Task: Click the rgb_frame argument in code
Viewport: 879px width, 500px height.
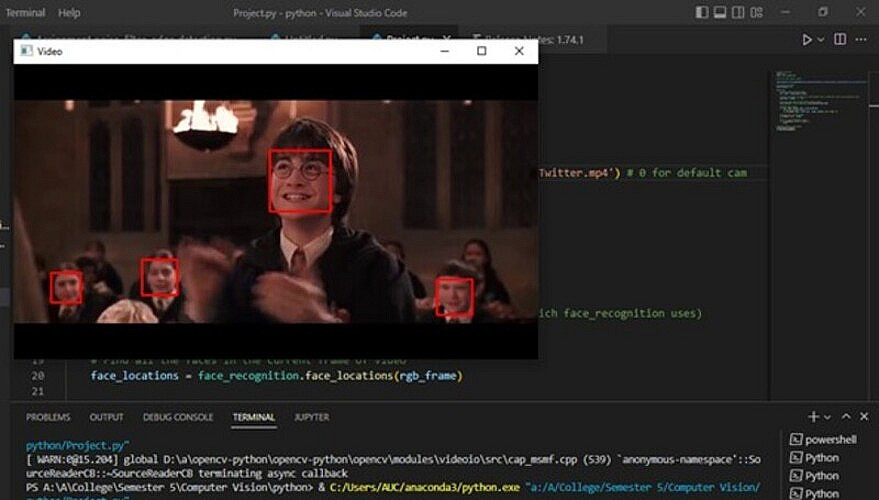Action: coord(429,376)
